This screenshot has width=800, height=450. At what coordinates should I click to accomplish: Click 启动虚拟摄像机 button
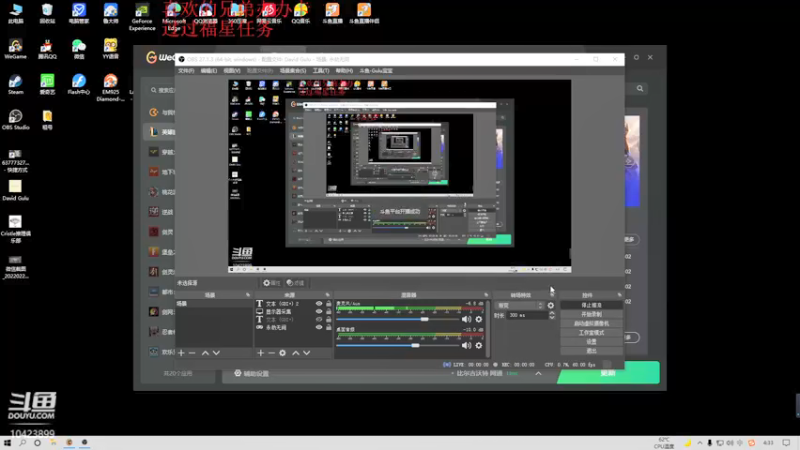coord(591,323)
